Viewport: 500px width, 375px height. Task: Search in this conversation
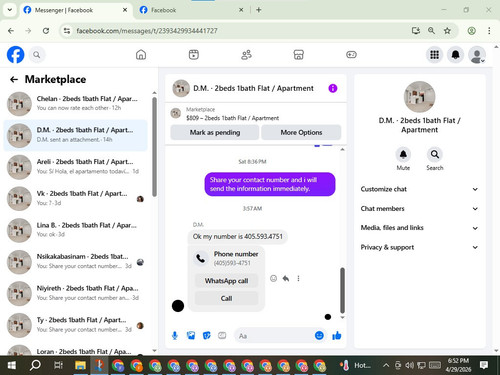point(435,154)
